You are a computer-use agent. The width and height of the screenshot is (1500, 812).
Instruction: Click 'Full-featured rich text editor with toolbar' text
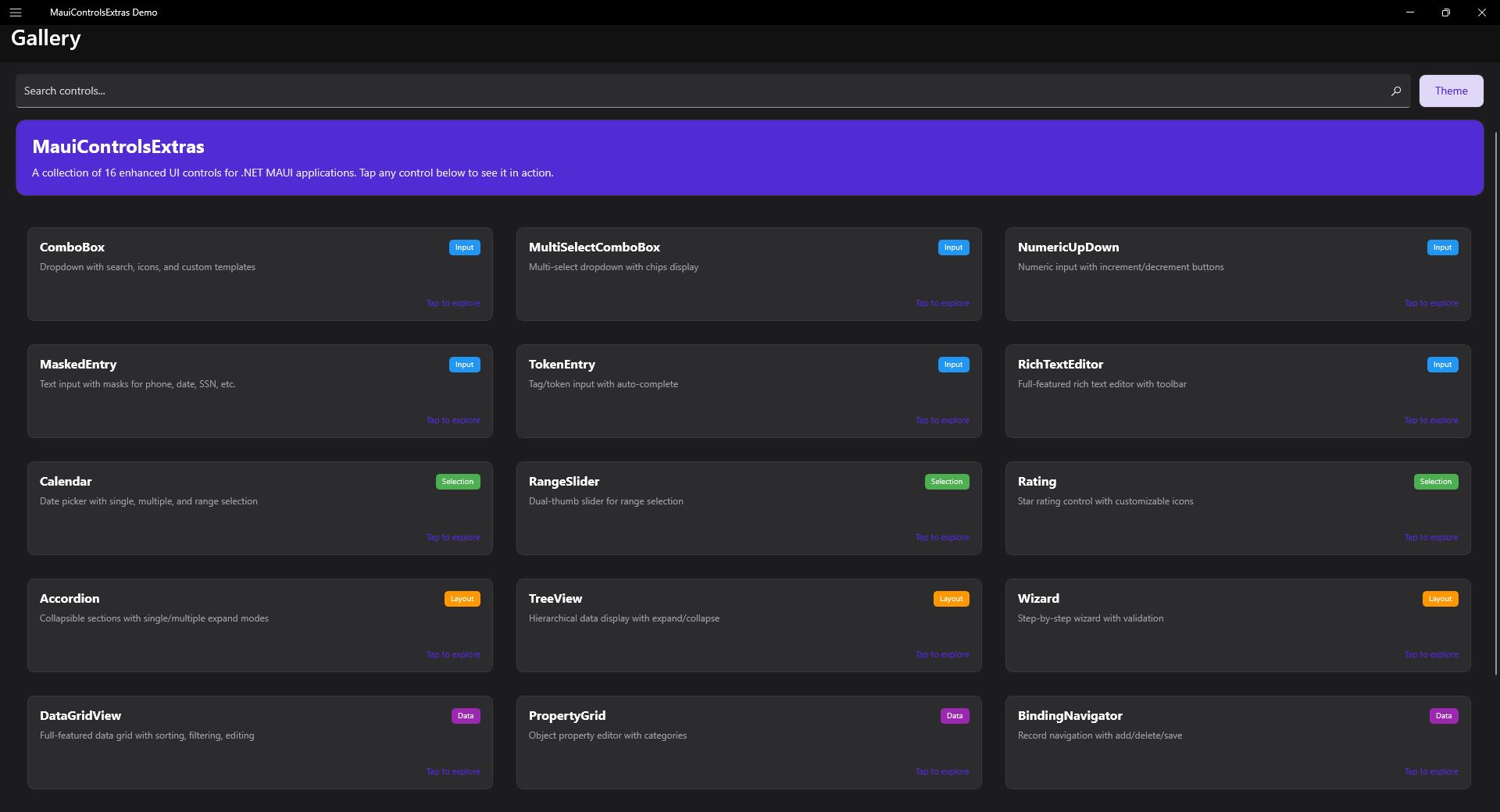1102,384
